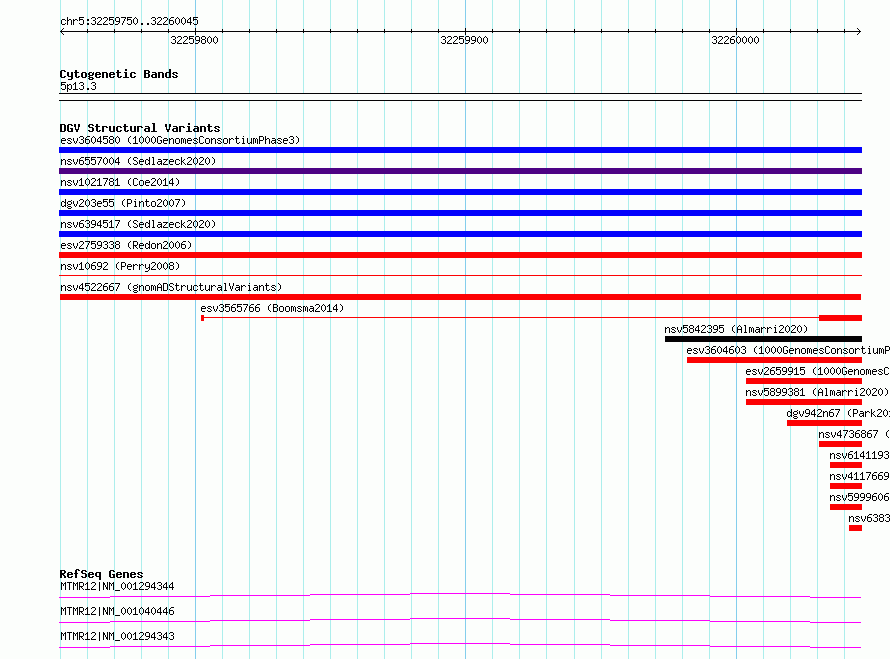
Task: Click the nsv4117669 red variant bar
Action: click(846, 486)
